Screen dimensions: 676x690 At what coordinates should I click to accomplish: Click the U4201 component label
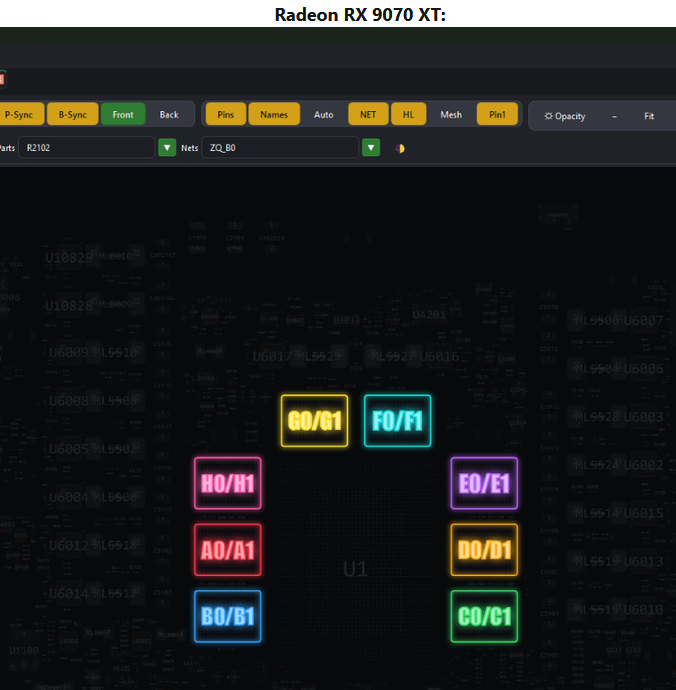click(x=429, y=315)
